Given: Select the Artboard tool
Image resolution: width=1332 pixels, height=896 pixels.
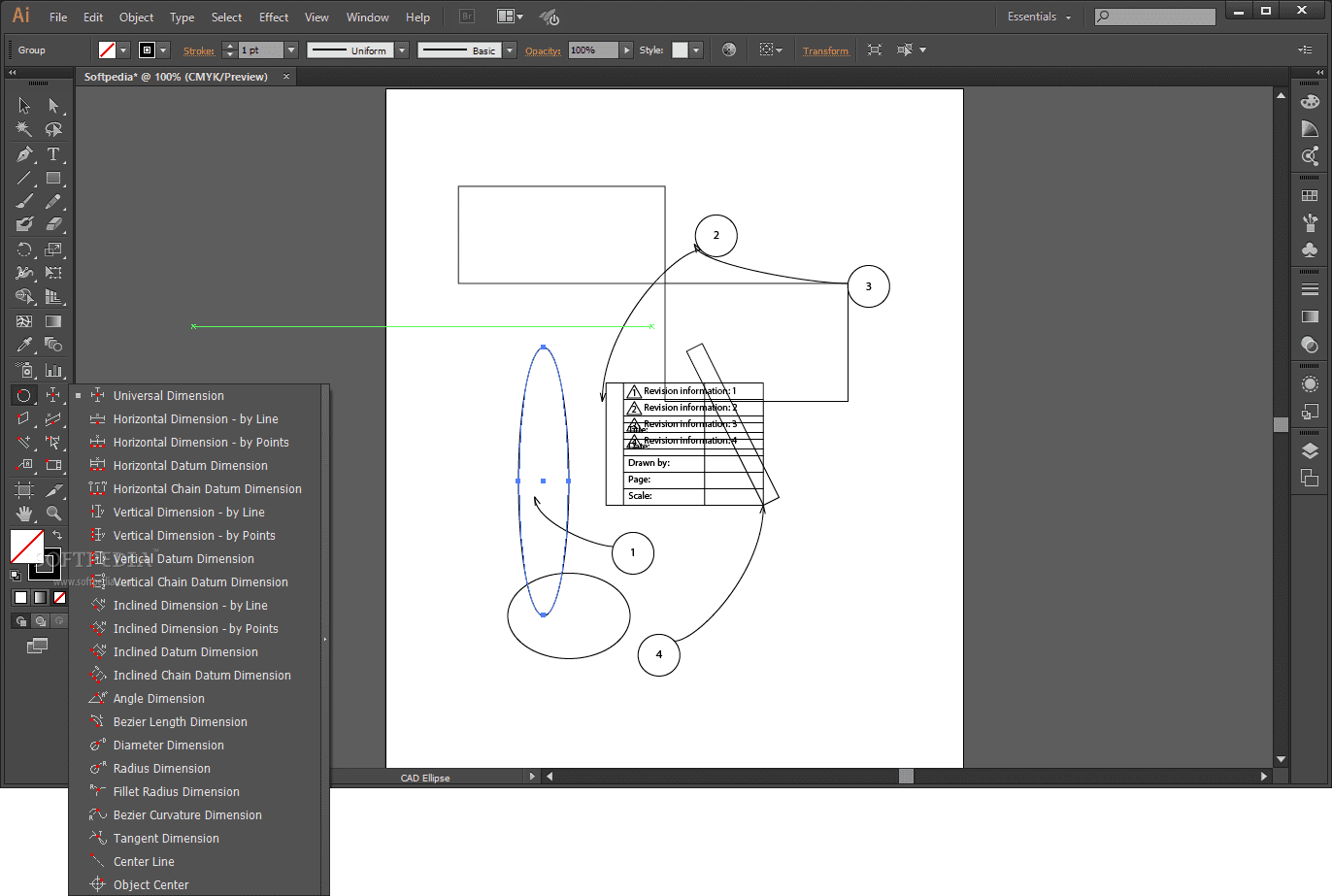Looking at the screenshot, I should (x=24, y=490).
